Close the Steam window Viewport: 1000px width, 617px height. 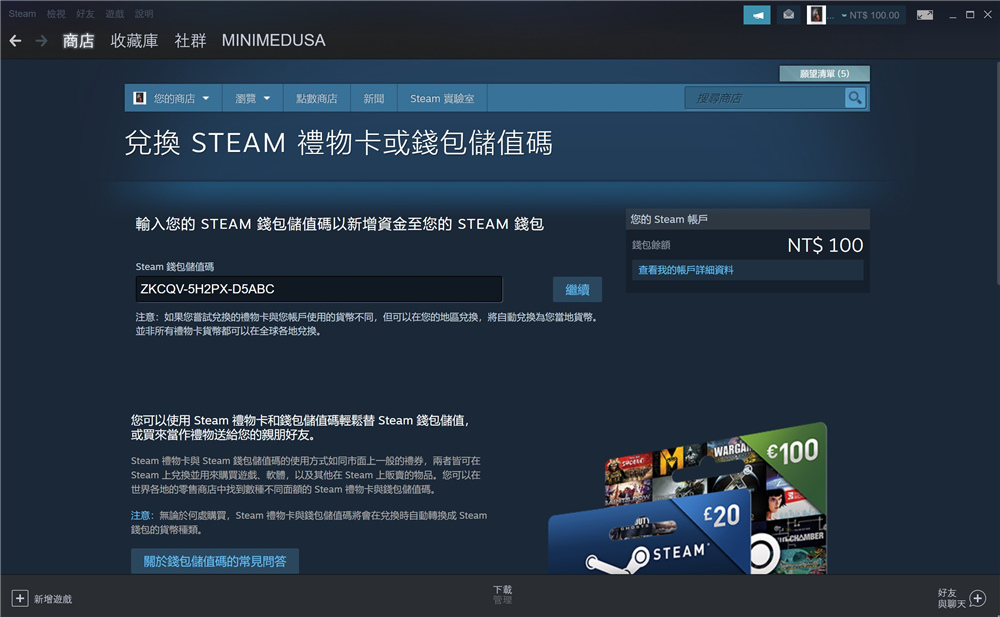tap(988, 15)
